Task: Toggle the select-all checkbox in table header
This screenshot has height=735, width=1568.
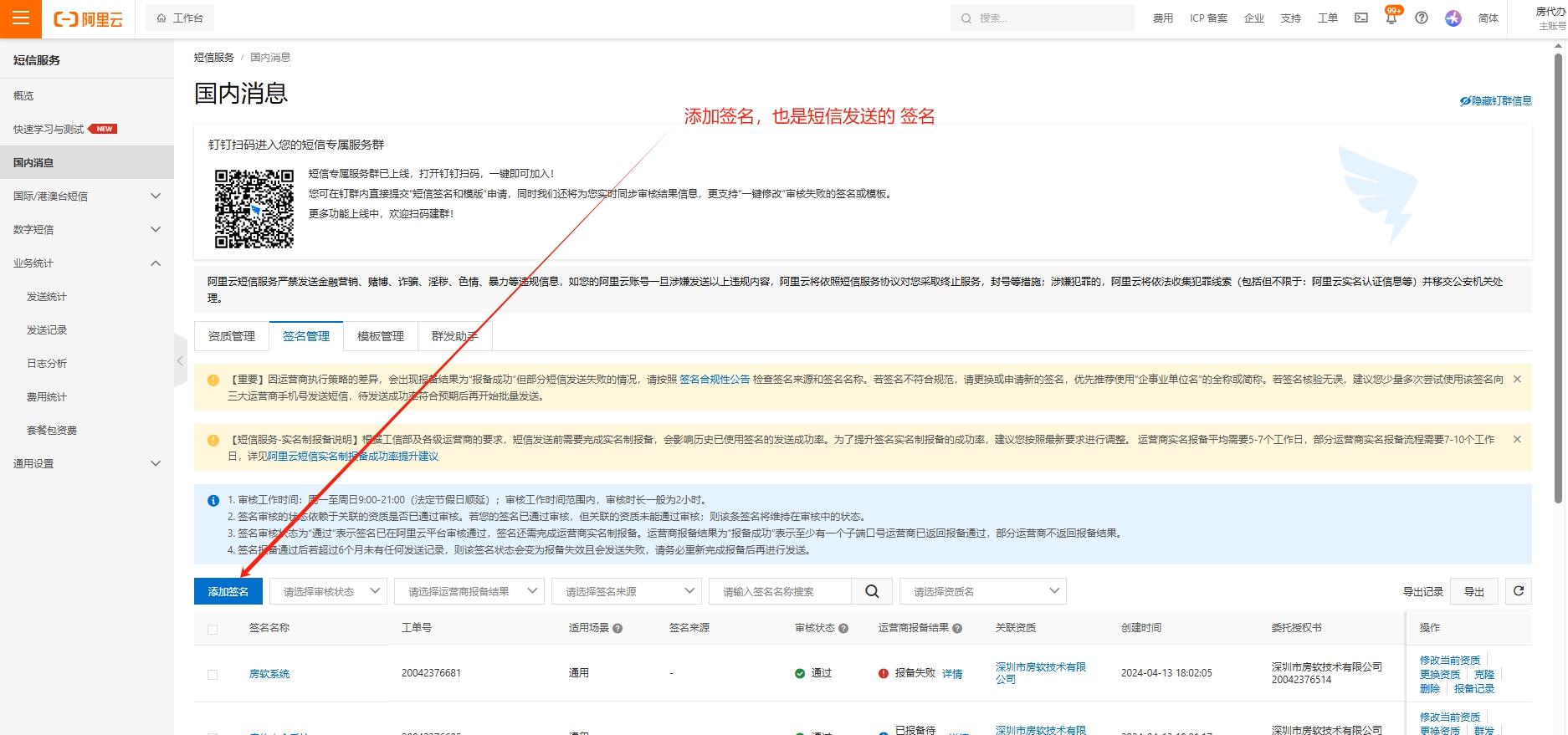Action: coord(213,630)
